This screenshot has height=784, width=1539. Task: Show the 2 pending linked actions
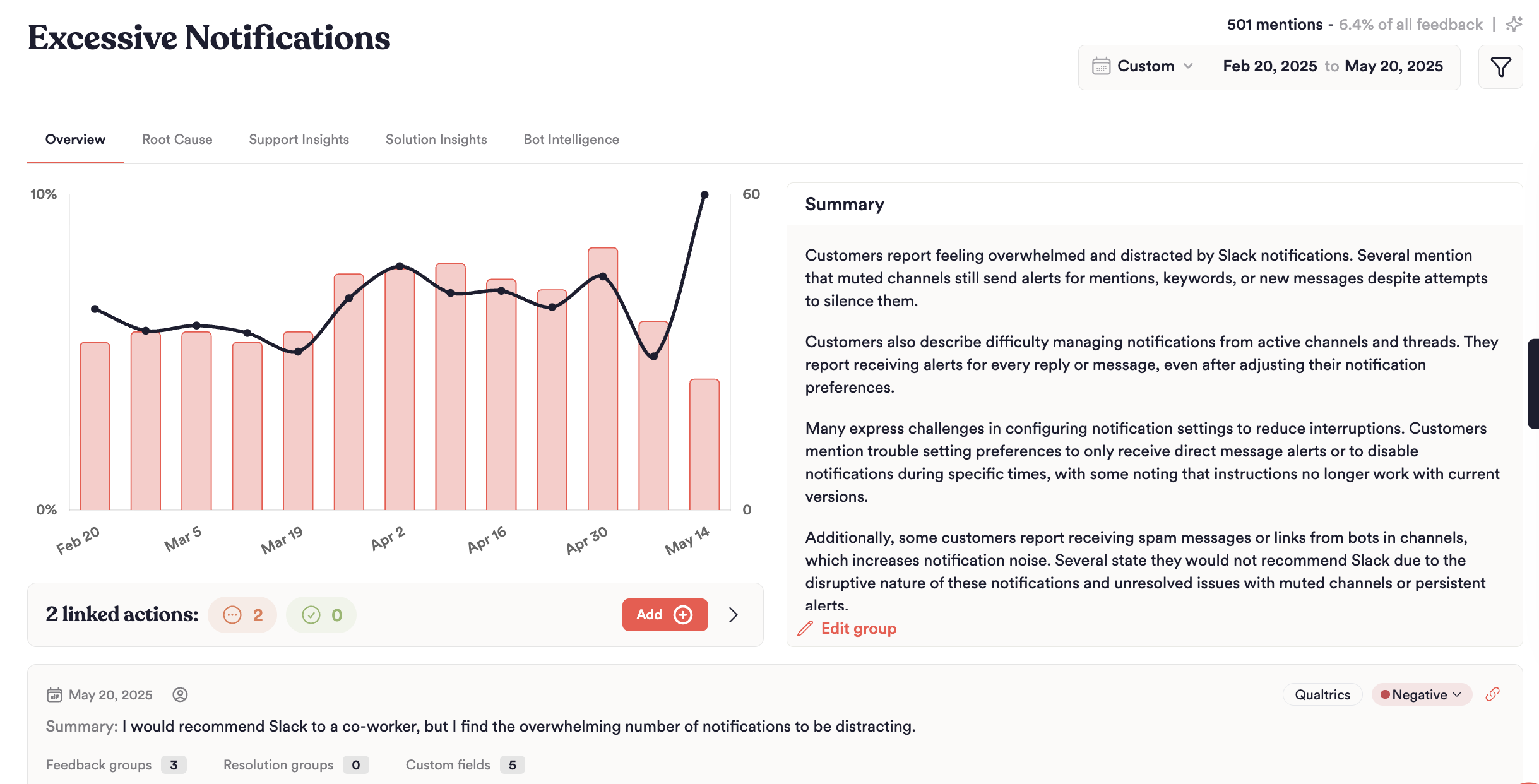click(242, 615)
